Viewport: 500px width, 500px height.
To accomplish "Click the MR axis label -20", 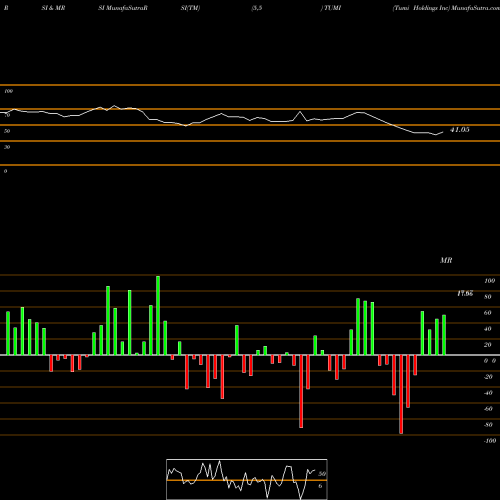I will point(488,377).
